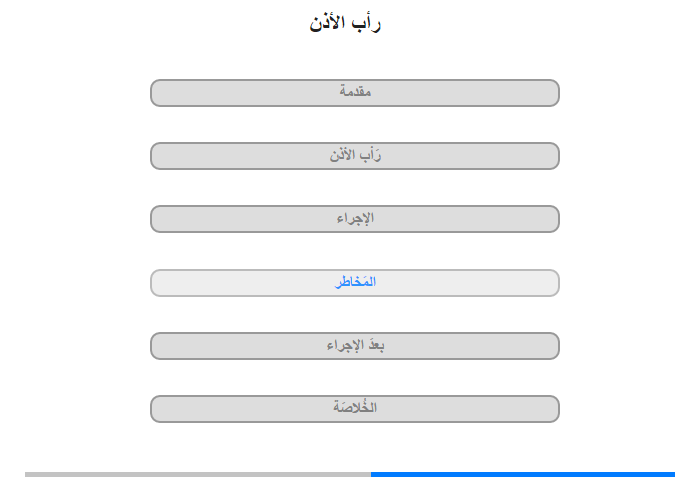Open the الخُلاصَة section

[354, 409]
